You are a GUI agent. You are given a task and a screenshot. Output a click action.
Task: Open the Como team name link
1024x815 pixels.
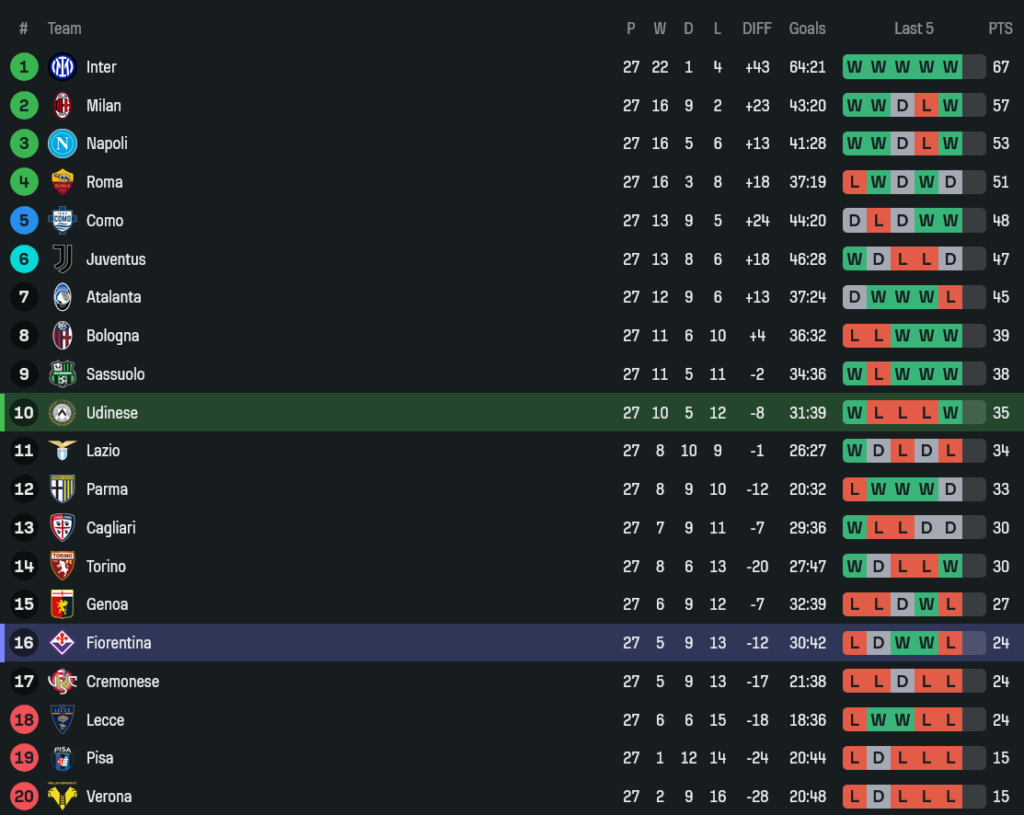click(105, 221)
